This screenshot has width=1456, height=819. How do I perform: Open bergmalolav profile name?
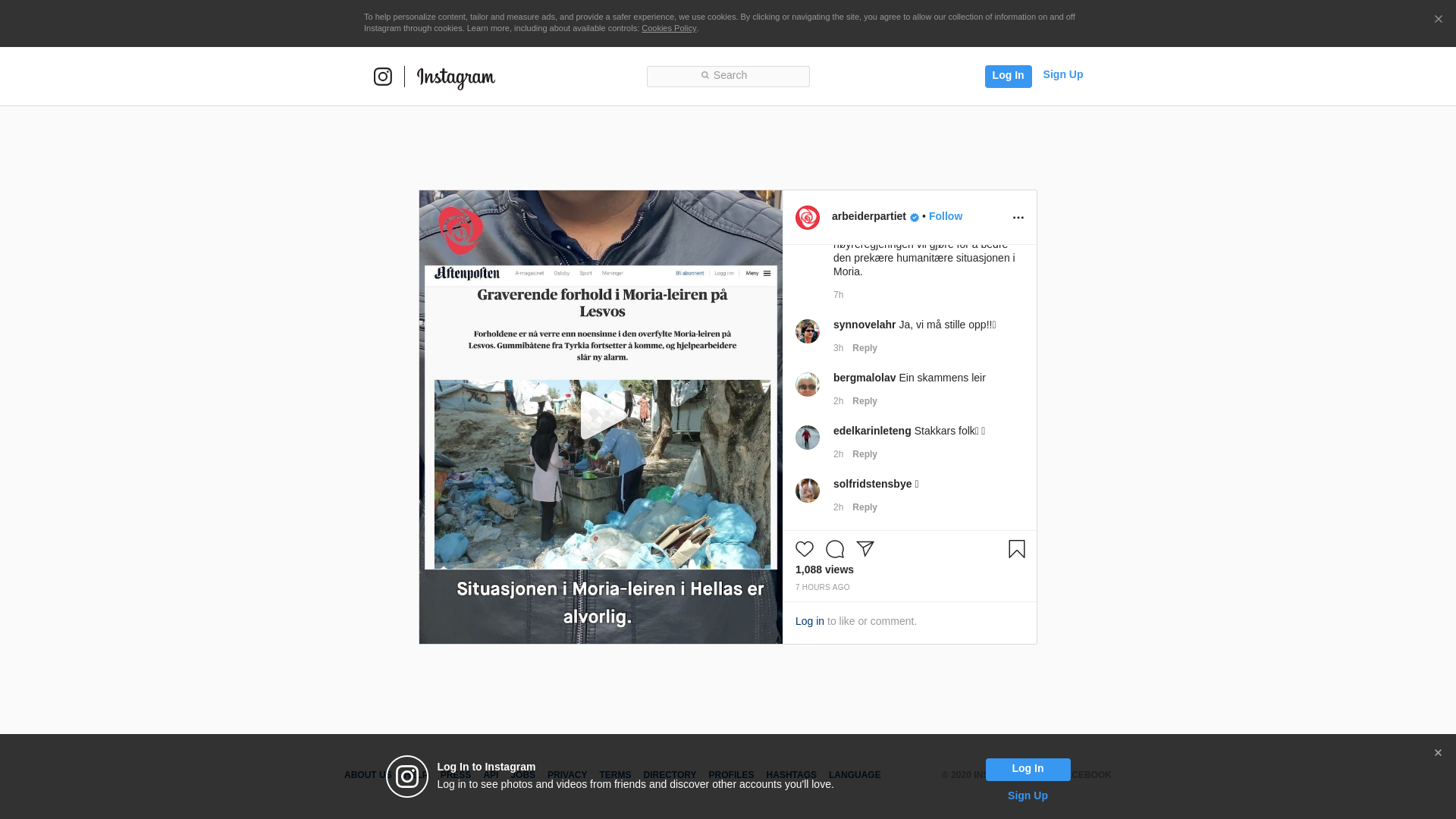864,378
